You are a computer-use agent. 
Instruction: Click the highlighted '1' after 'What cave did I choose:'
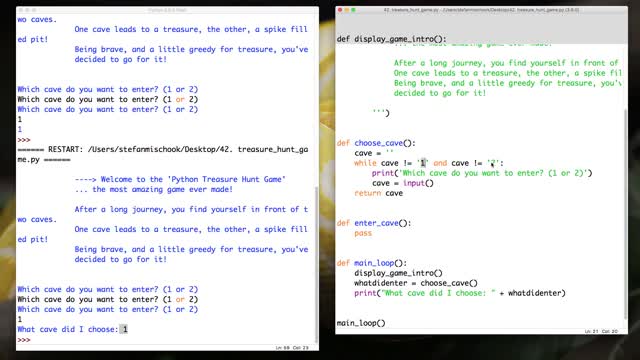pyautogui.click(x=124, y=329)
